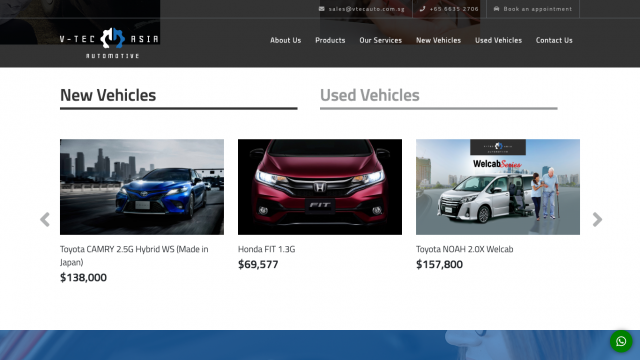Click the $138,000 price text

pyautogui.click(x=83, y=278)
